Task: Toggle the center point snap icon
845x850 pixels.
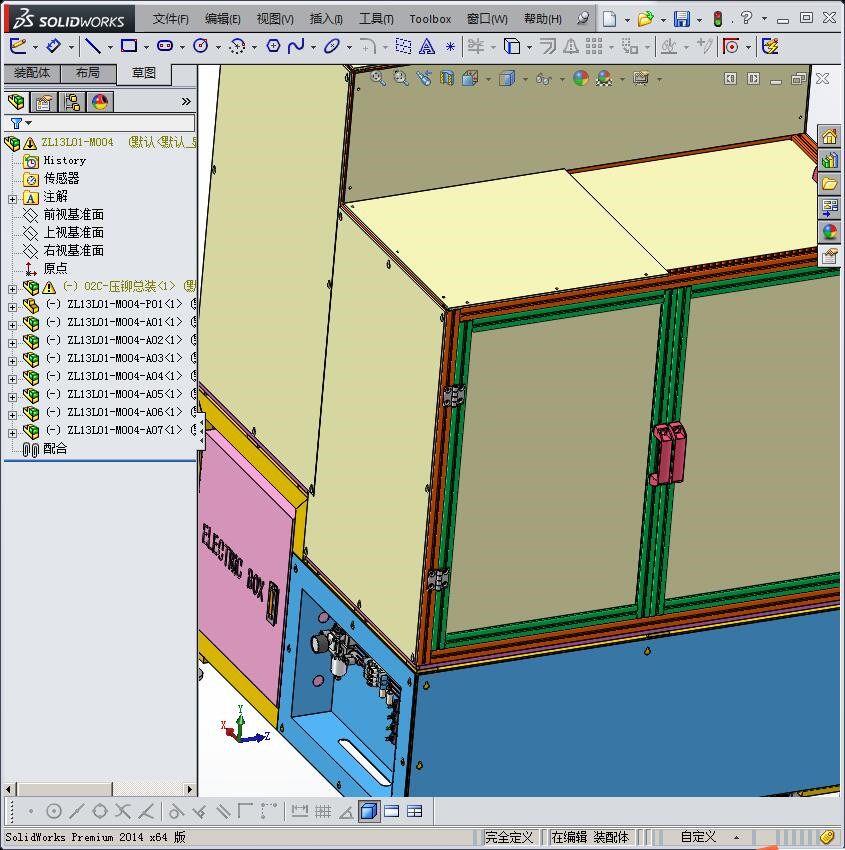Action: (54, 811)
